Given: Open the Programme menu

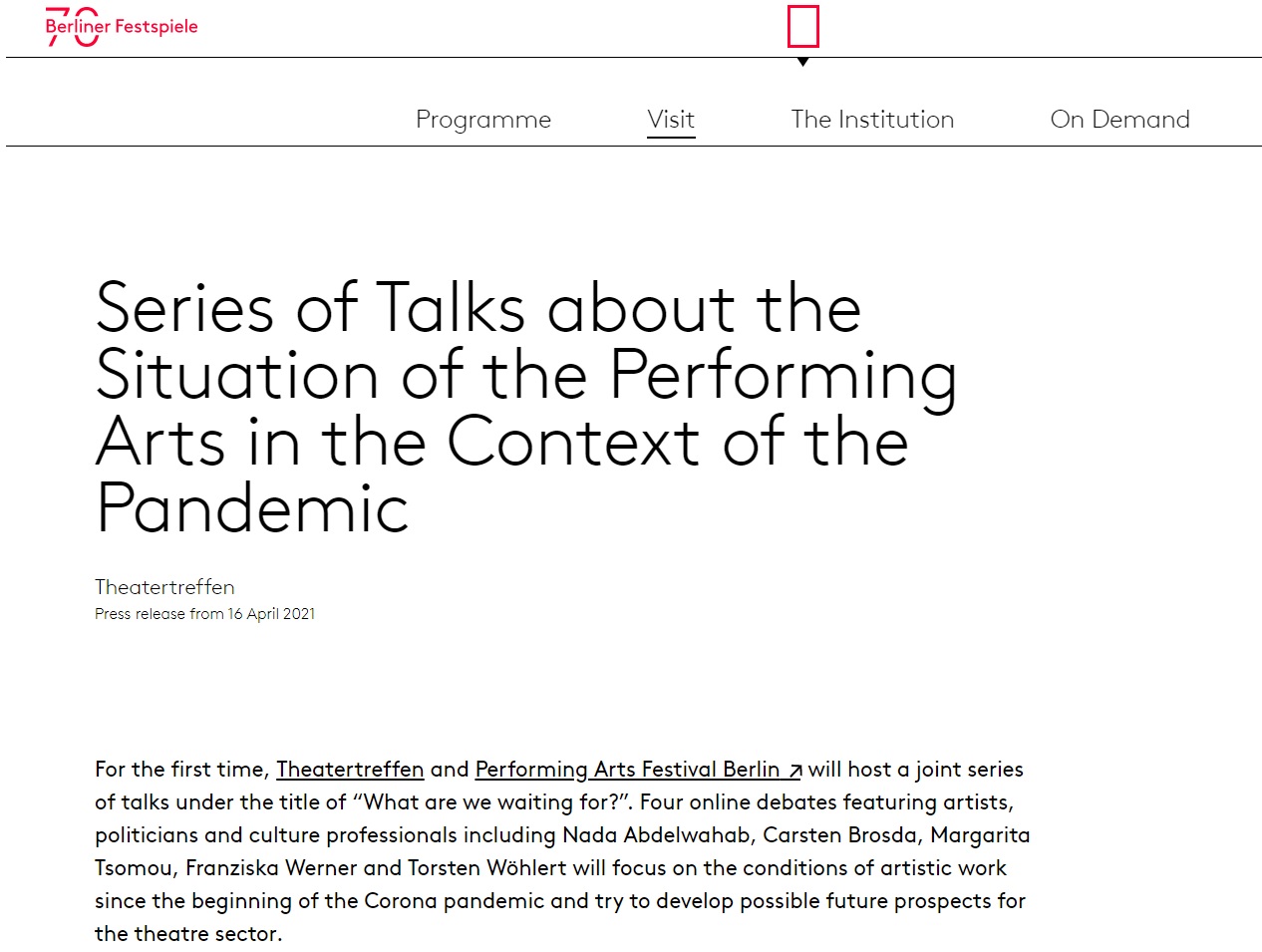Looking at the screenshot, I should pos(482,120).
